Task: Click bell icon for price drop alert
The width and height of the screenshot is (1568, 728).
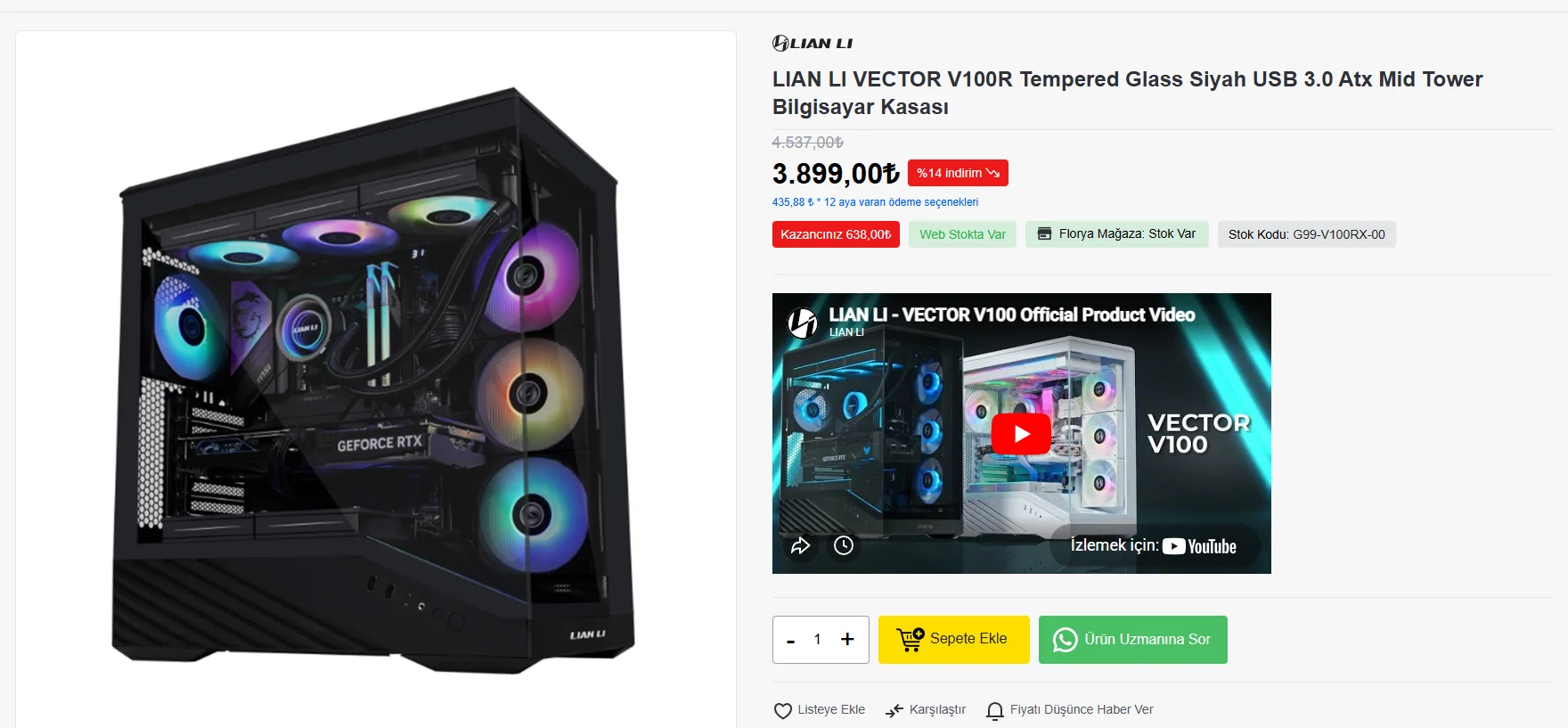Action: 995,710
